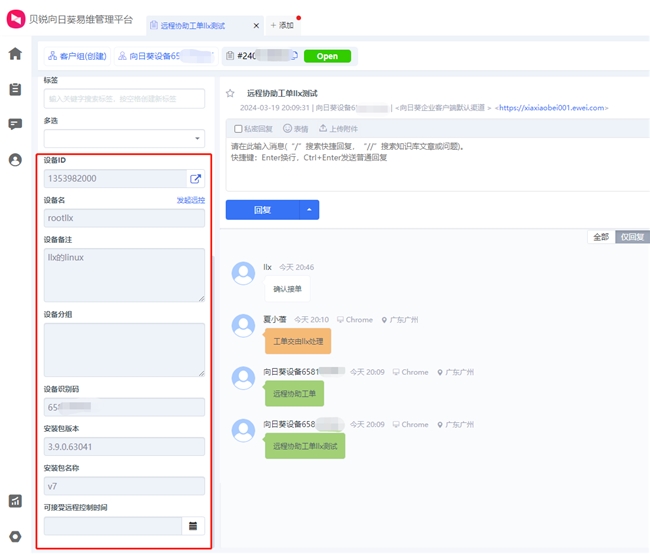Click the avatar next to the 远程协助工单llx测试 message
The width and height of the screenshot is (650, 554).
click(243, 430)
